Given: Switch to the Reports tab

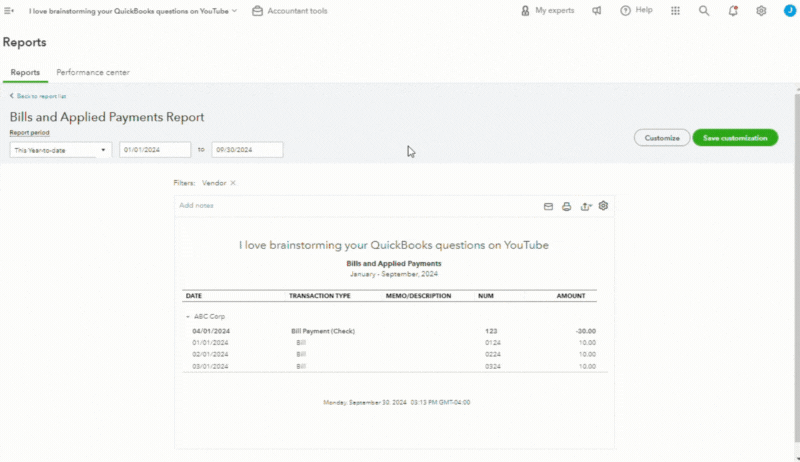Looking at the screenshot, I should tap(25, 72).
